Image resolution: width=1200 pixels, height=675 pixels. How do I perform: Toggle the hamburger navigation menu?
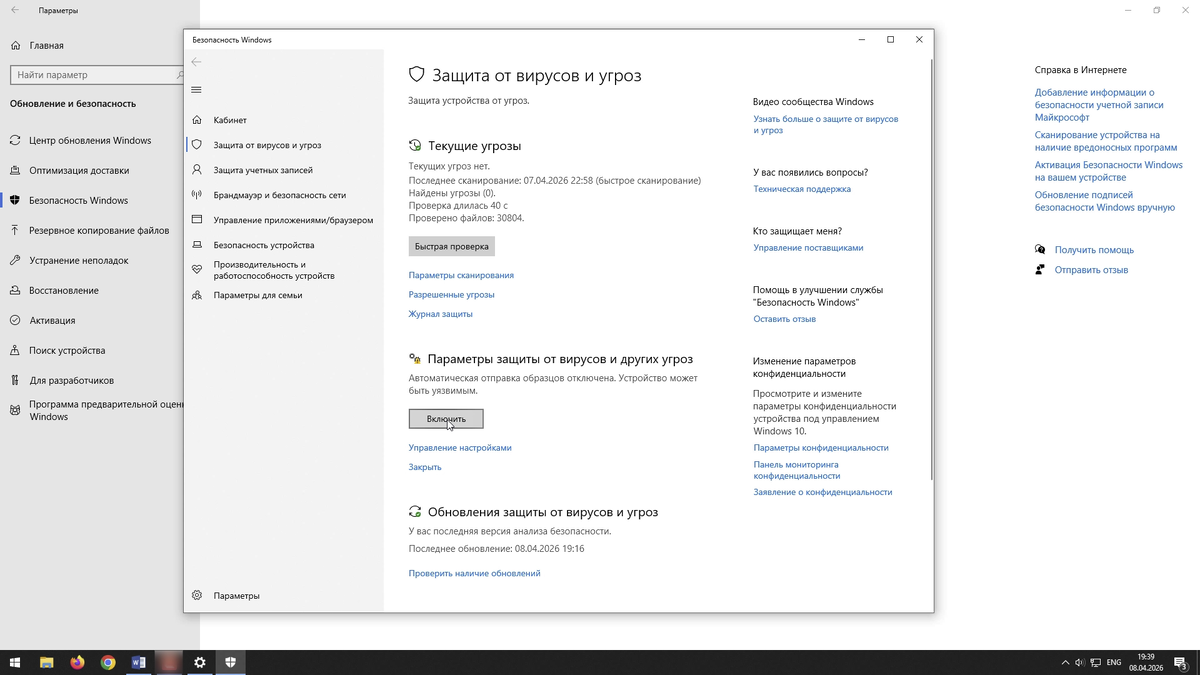(196, 90)
